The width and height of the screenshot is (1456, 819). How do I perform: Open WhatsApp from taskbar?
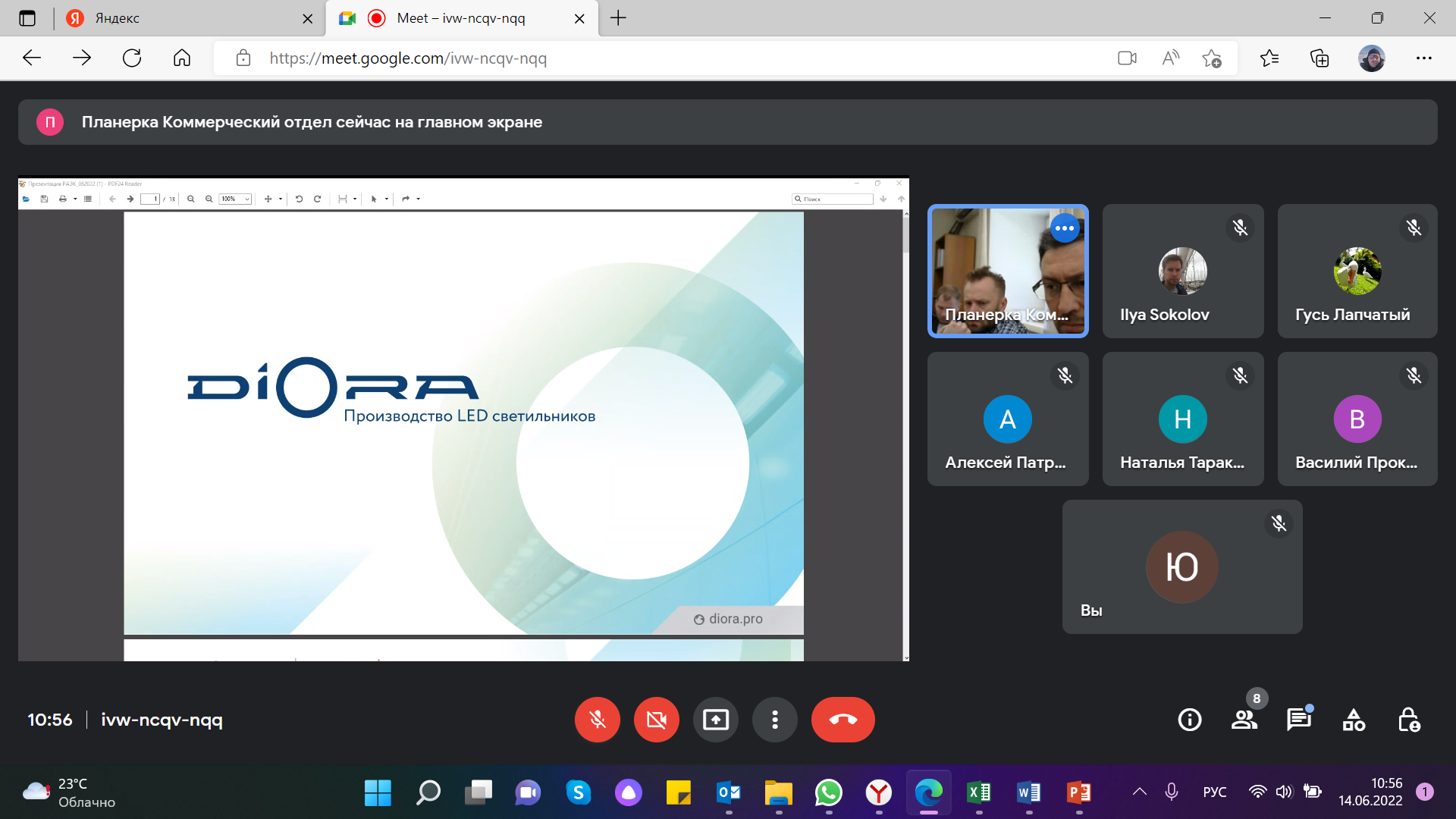829,793
